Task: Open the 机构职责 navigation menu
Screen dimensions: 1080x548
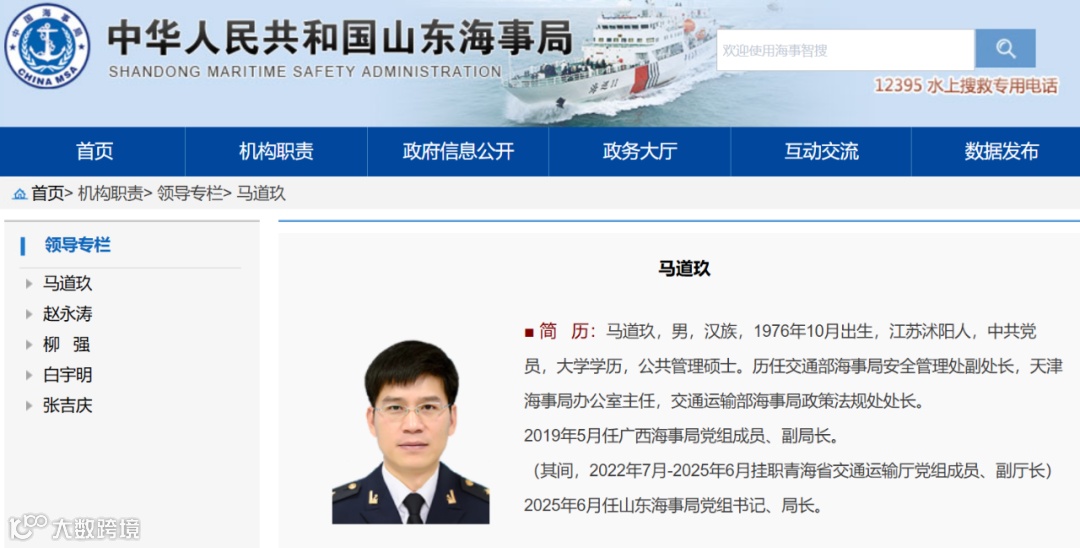Action: (x=276, y=151)
